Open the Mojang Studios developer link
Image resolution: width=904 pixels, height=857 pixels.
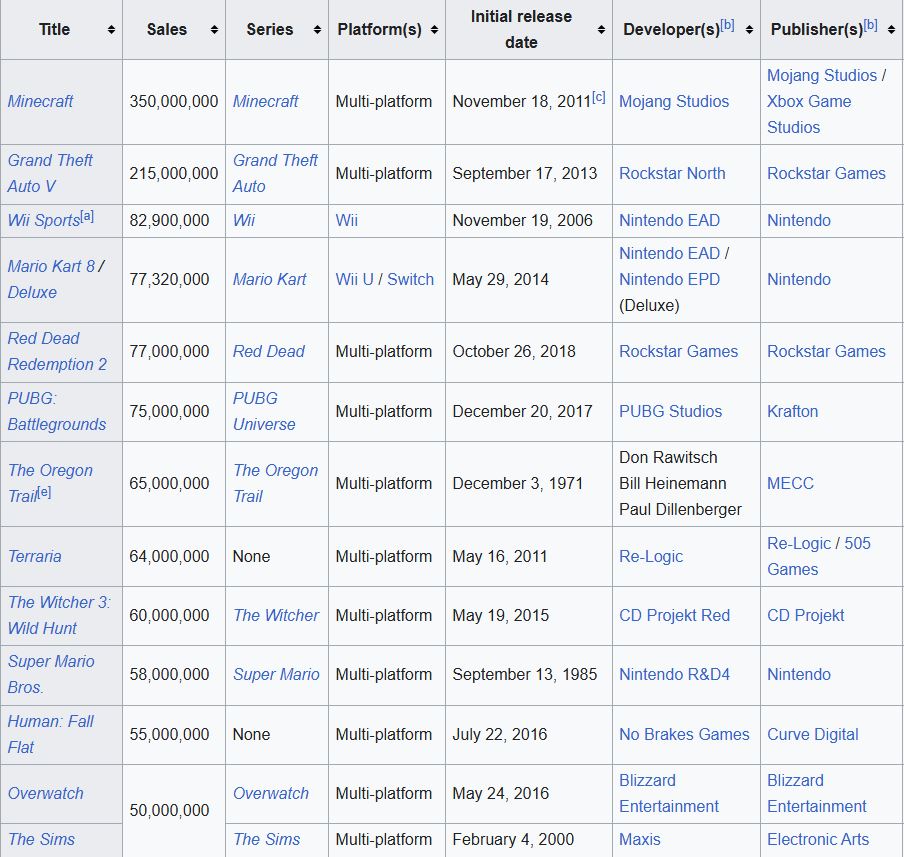click(674, 102)
